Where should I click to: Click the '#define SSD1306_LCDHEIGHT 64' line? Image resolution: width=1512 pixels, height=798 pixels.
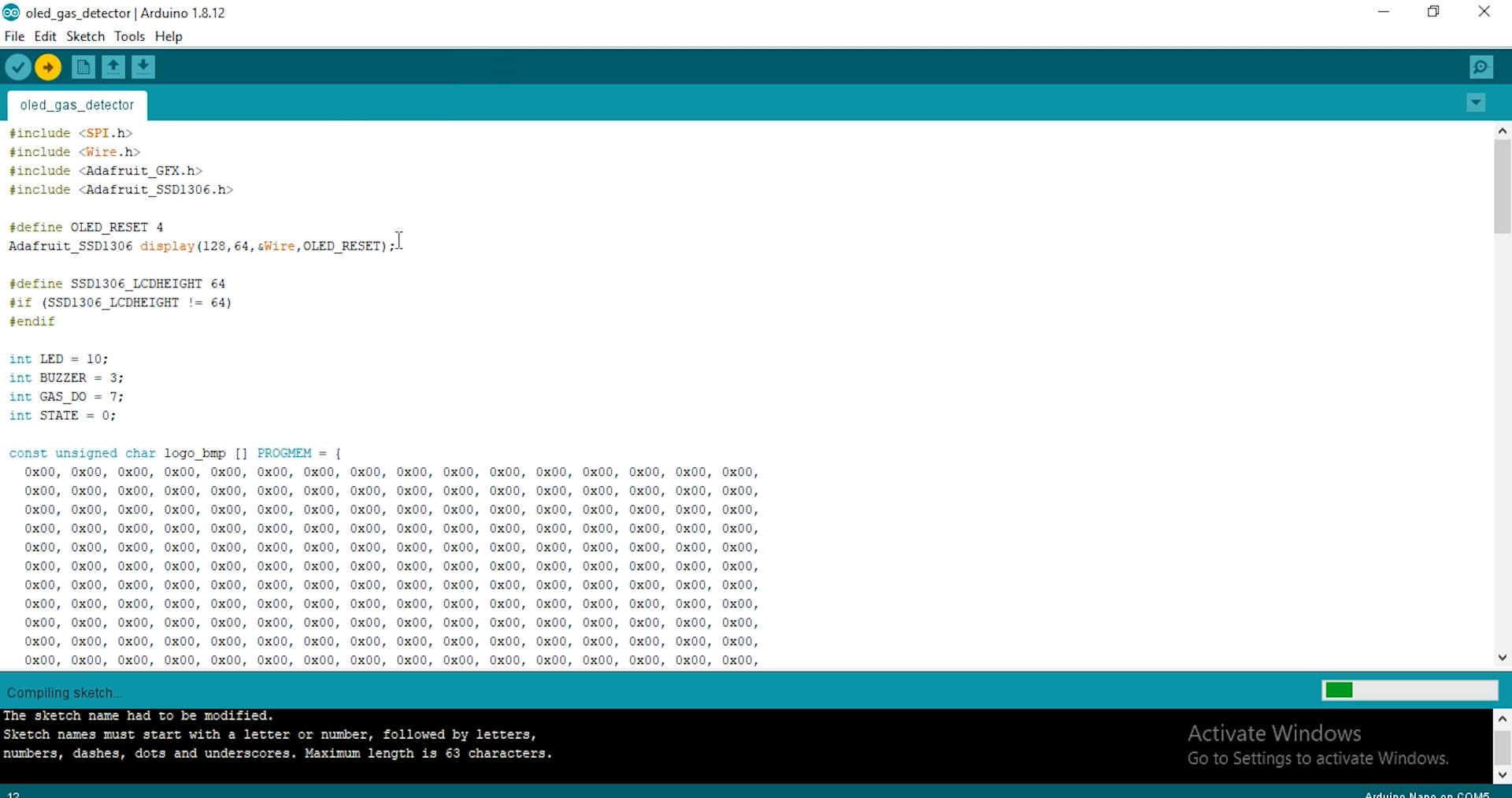click(x=117, y=284)
